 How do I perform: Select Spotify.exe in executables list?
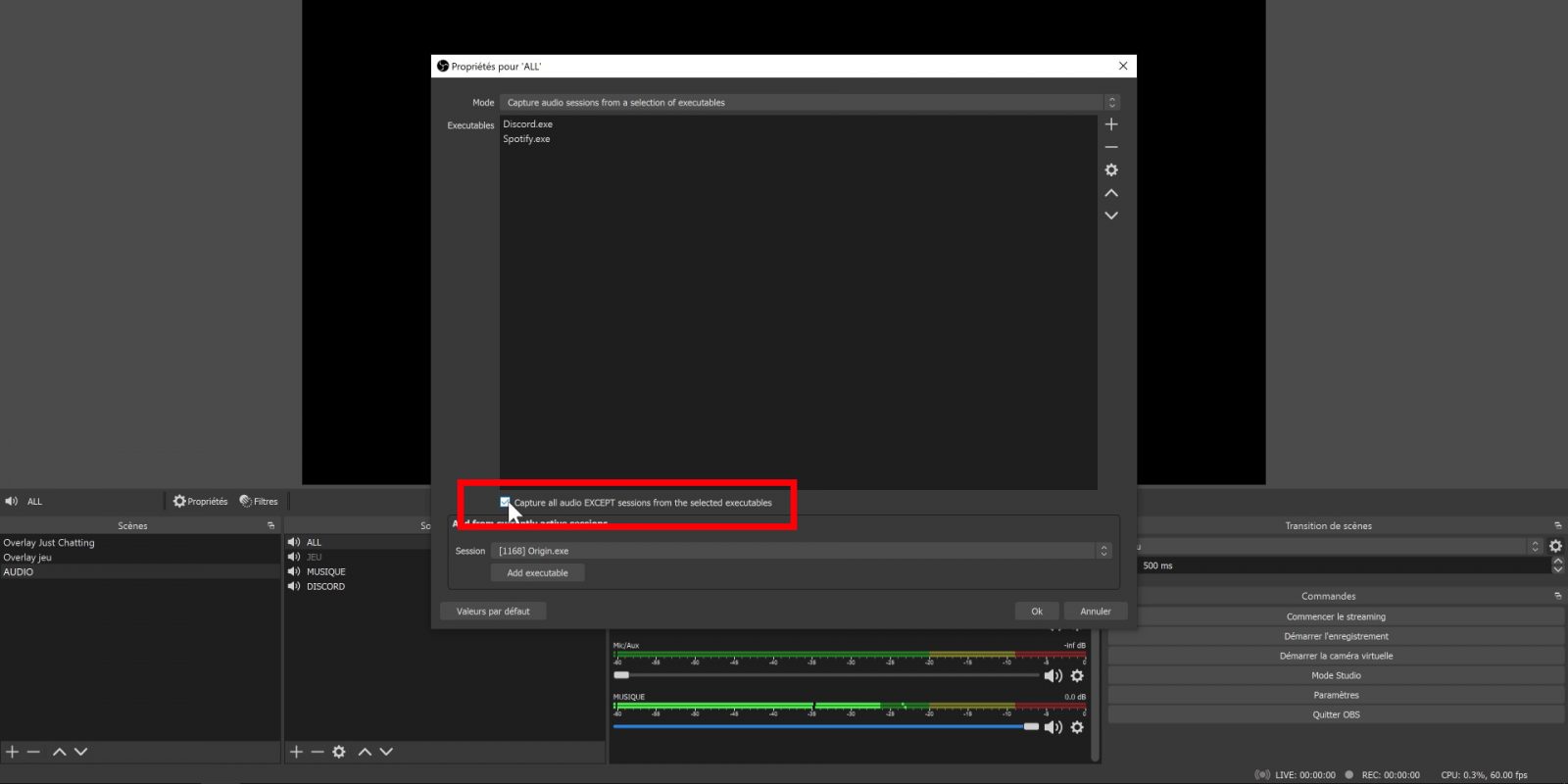[527, 139]
